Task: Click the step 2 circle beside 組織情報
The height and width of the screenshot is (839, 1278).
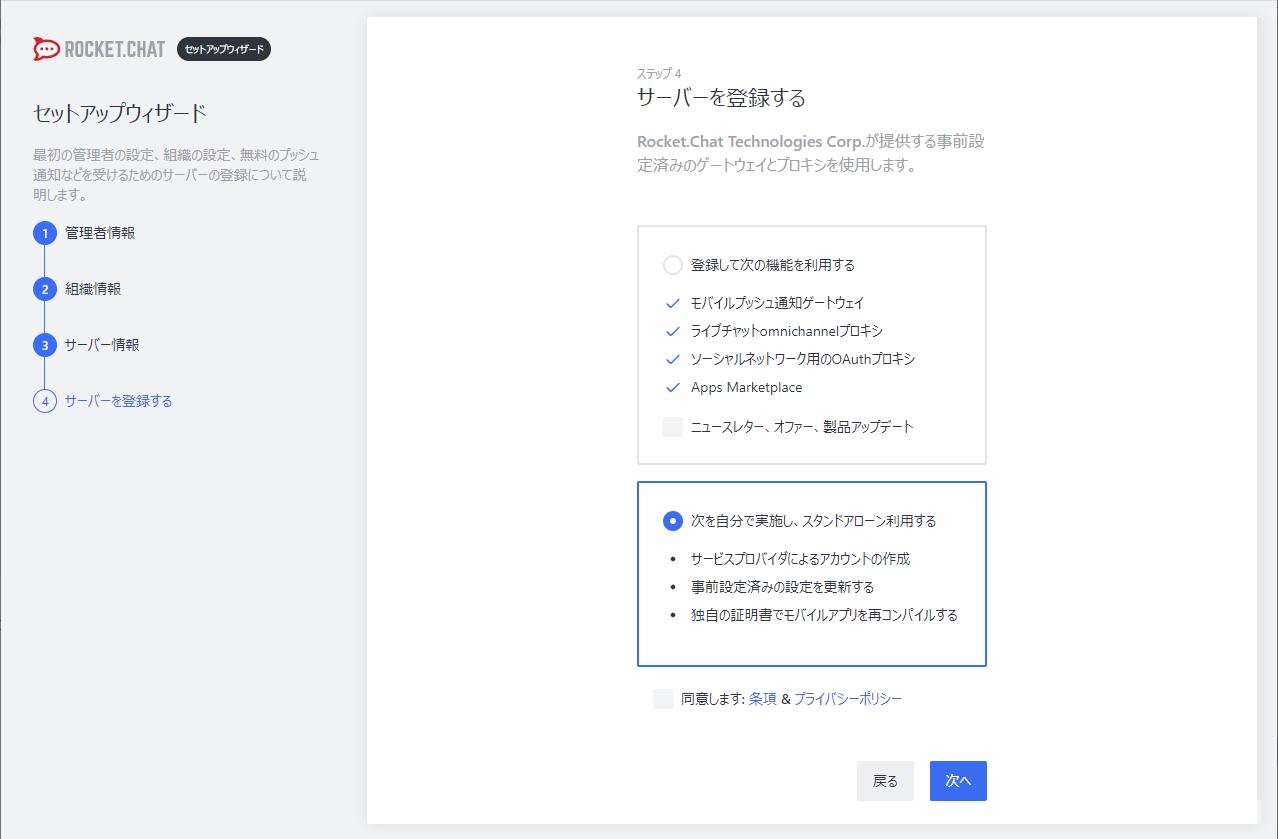Action: (x=44, y=289)
